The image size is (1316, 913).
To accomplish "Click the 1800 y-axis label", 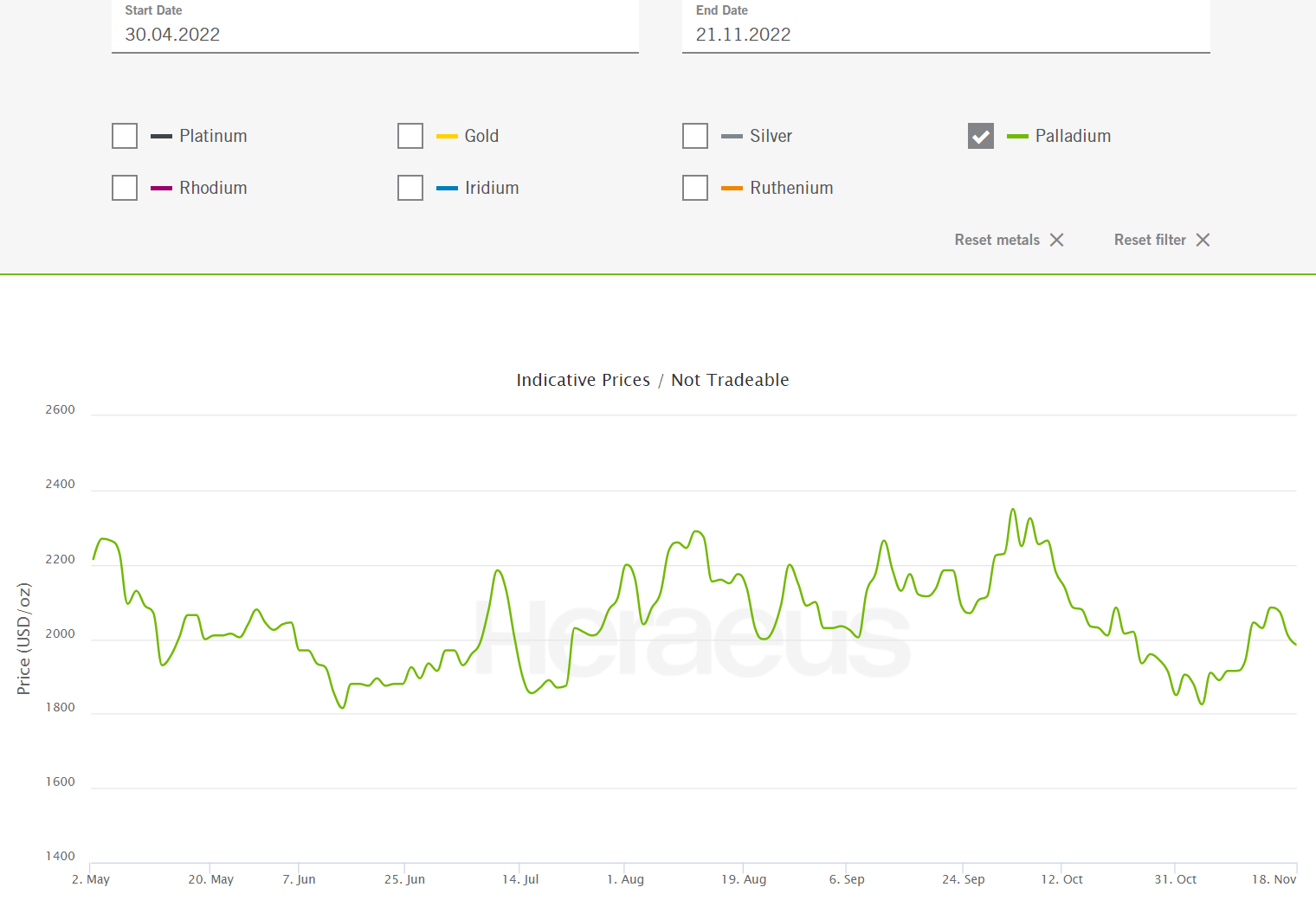I will point(60,707).
